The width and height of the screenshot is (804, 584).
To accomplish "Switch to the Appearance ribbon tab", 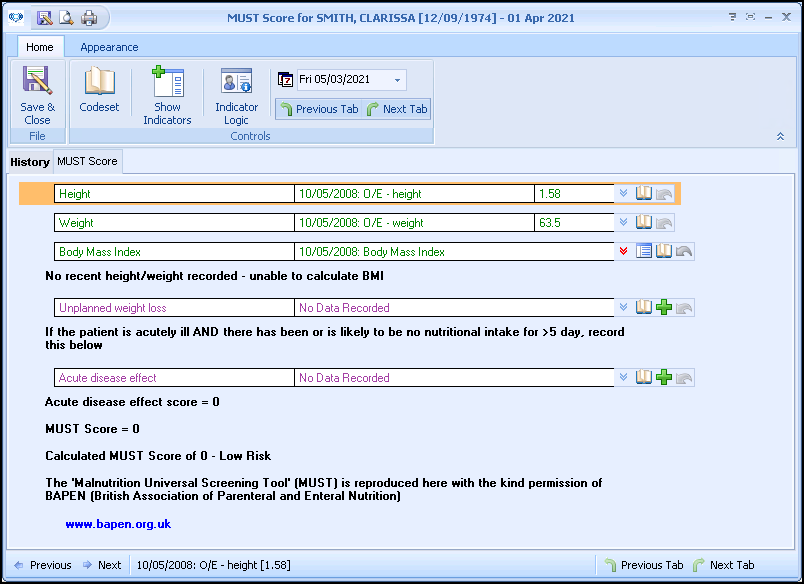I will click(109, 47).
